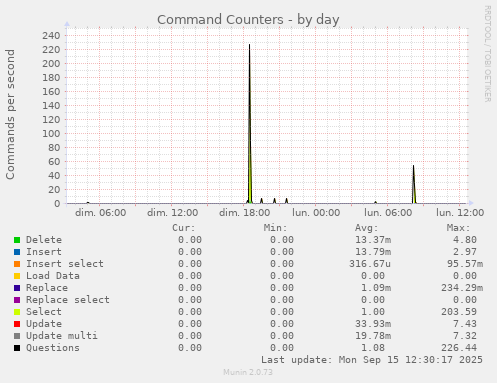Click the 'dim. 12:00' time axis label
The height and width of the screenshot is (383, 497).
(173, 213)
